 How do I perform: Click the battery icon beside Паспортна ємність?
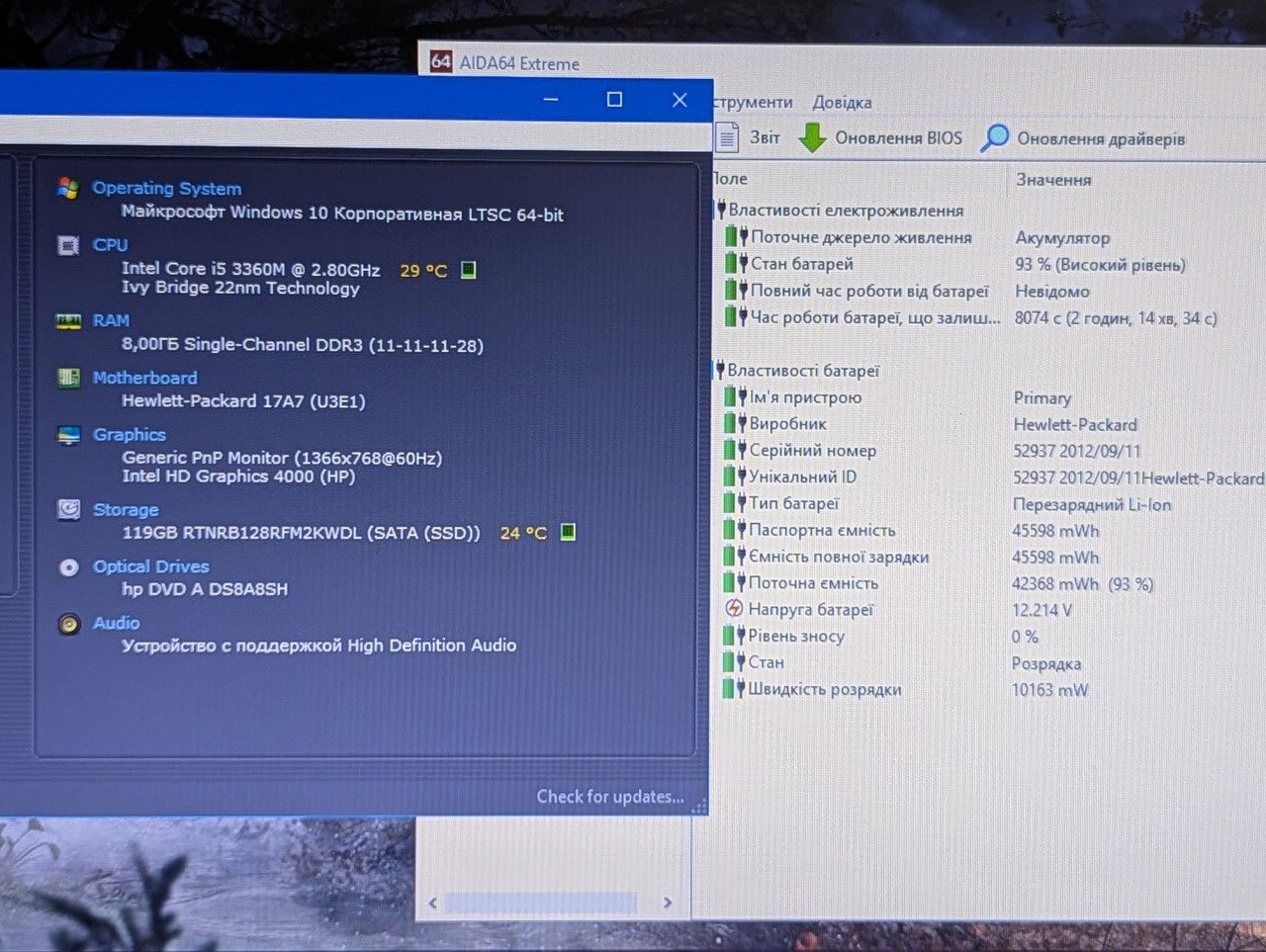pyautogui.click(x=735, y=530)
